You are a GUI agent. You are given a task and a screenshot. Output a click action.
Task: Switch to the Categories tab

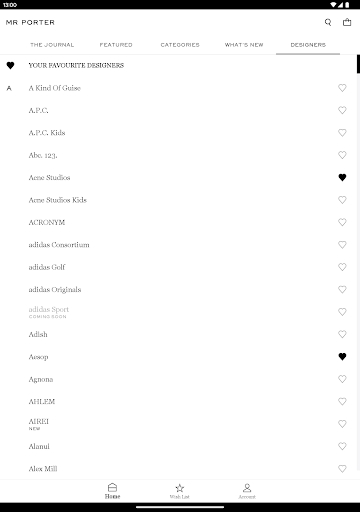click(x=180, y=45)
